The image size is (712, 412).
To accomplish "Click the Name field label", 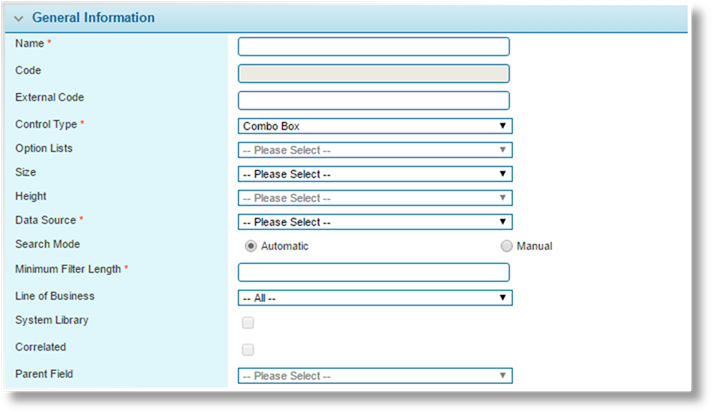I will pos(30,43).
